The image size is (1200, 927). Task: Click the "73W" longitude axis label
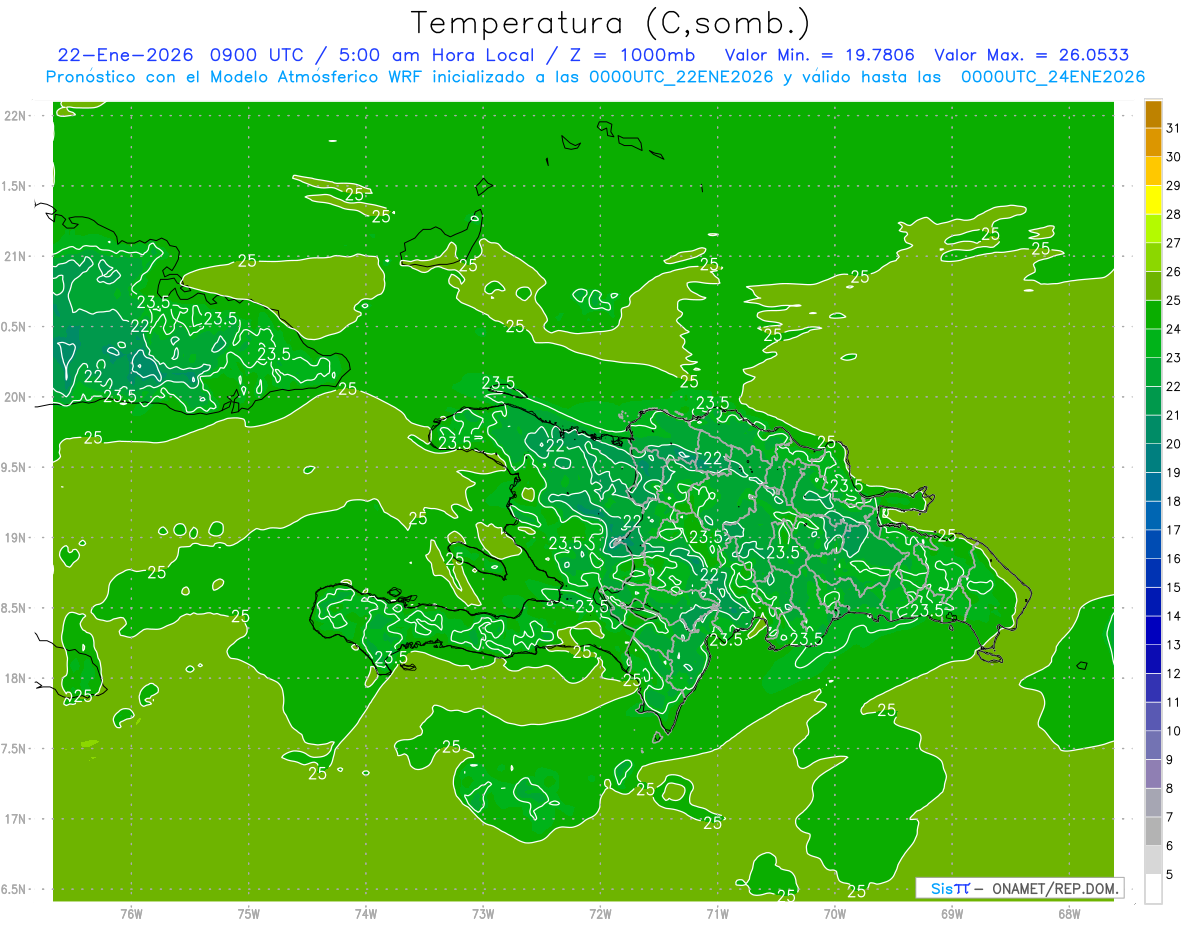pos(483,914)
